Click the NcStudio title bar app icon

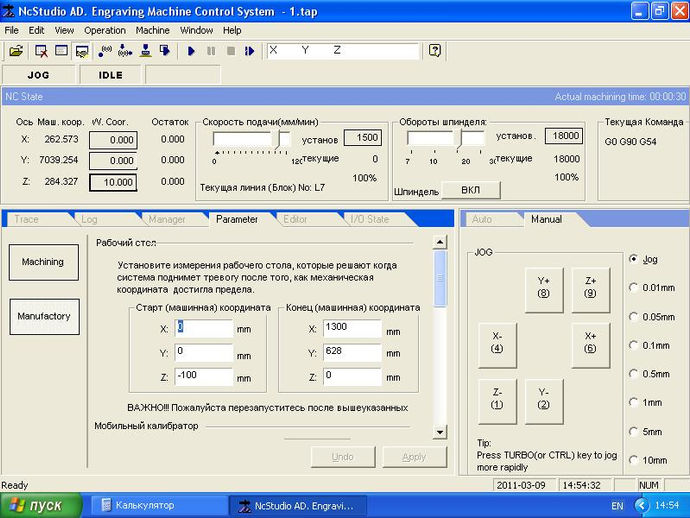click(8, 11)
